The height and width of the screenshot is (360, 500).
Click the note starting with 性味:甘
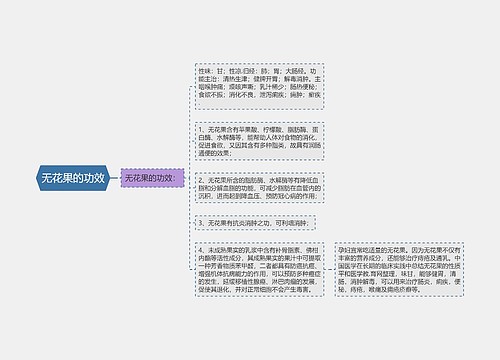coord(259,86)
